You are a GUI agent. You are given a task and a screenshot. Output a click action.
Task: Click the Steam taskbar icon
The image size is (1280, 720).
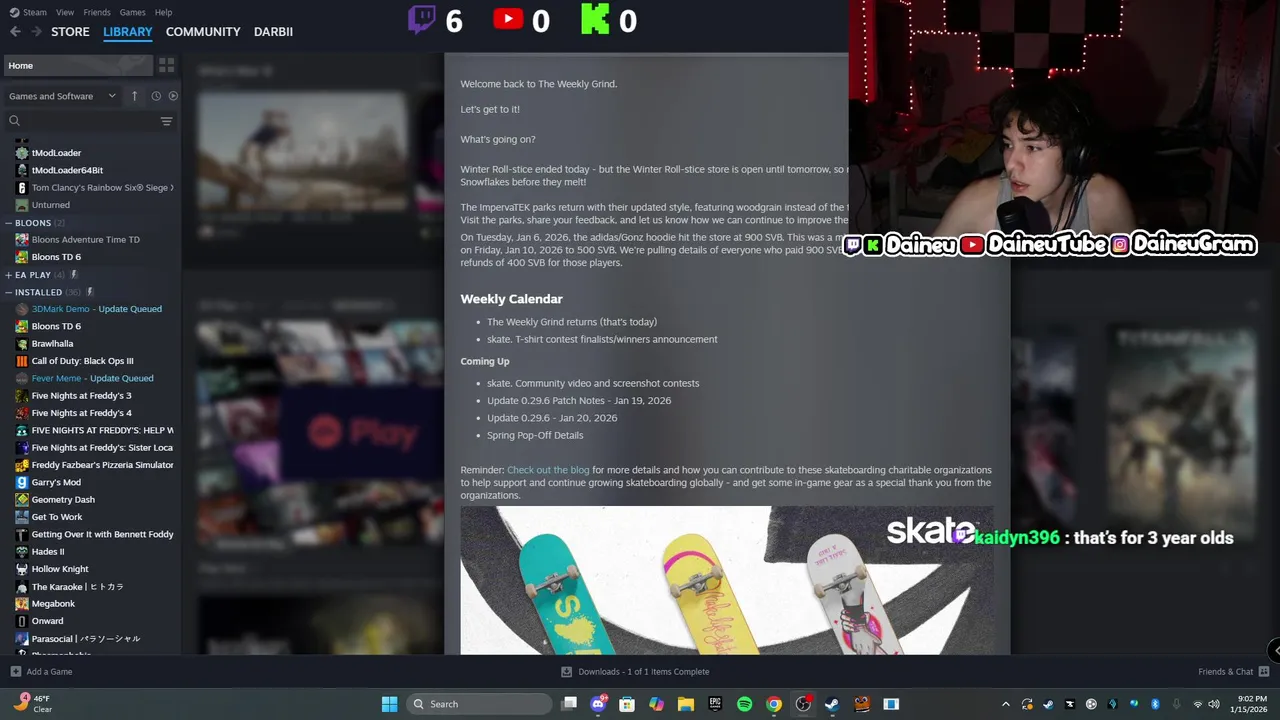(x=832, y=704)
